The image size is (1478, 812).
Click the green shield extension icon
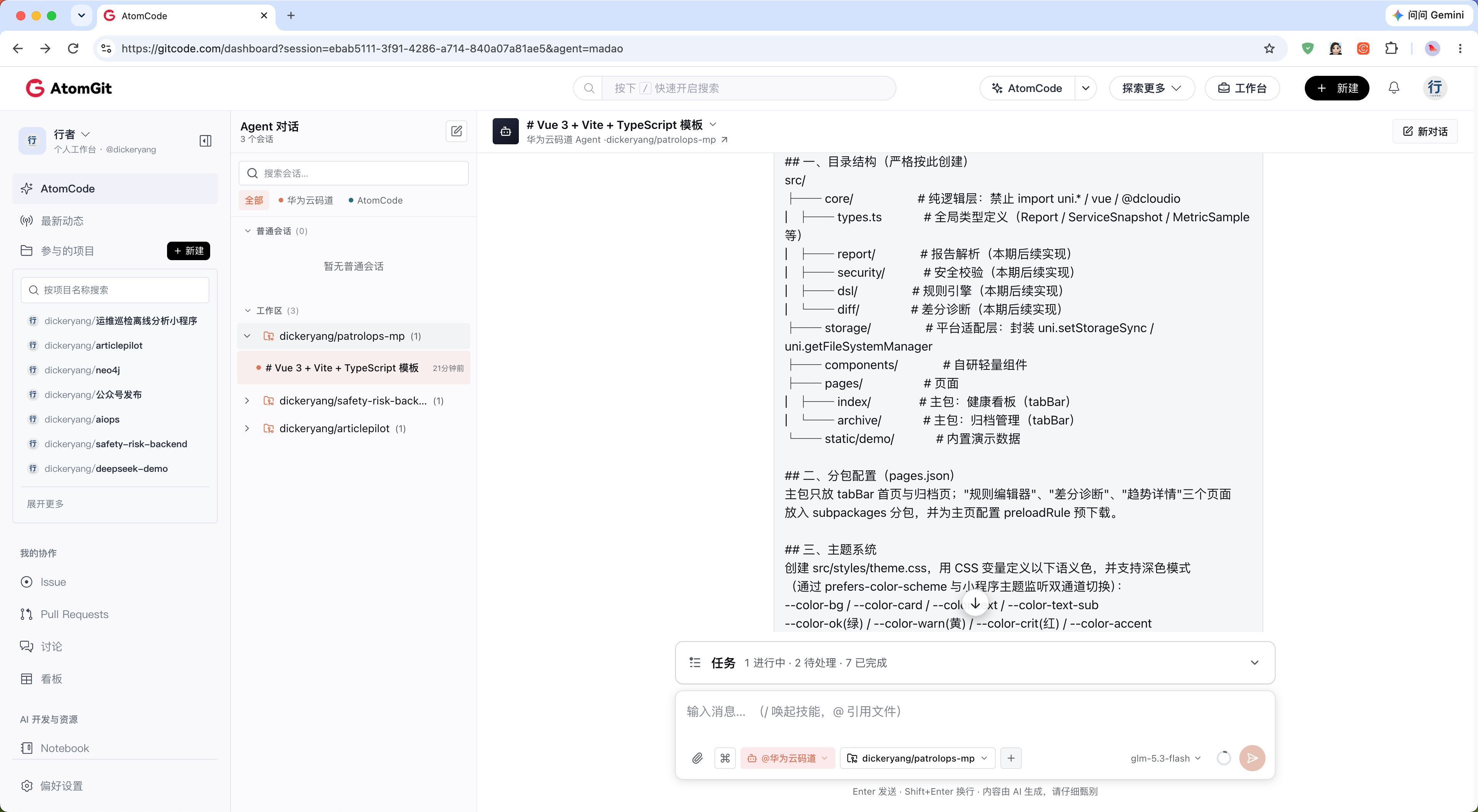point(1307,49)
